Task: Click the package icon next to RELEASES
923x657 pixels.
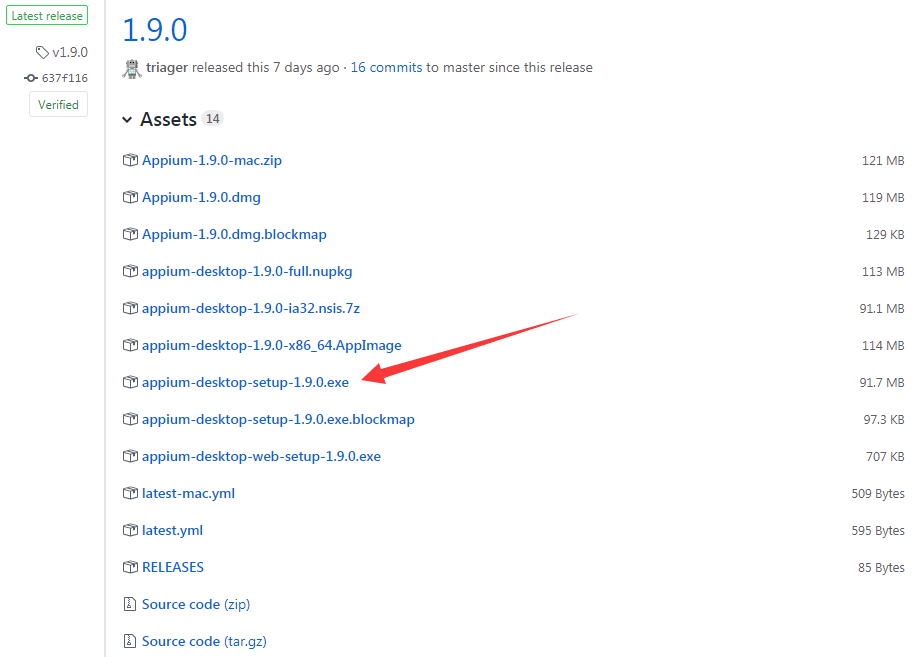Action: pyautogui.click(x=130, y=567)
